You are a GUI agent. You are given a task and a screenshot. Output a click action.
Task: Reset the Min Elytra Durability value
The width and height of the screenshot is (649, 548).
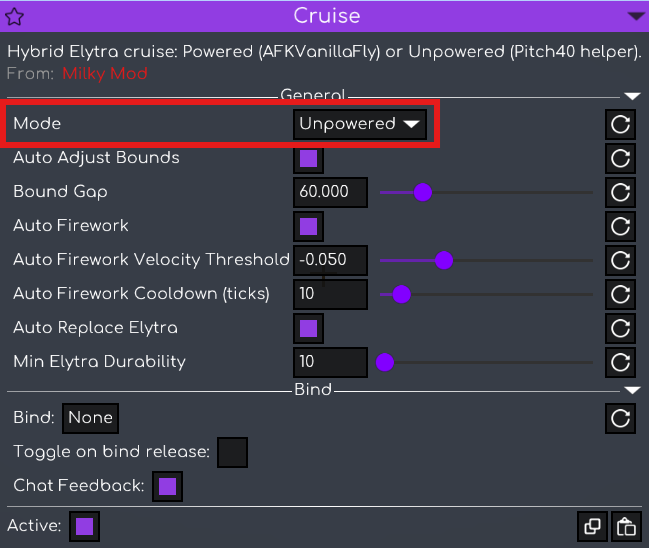point(620,362)
